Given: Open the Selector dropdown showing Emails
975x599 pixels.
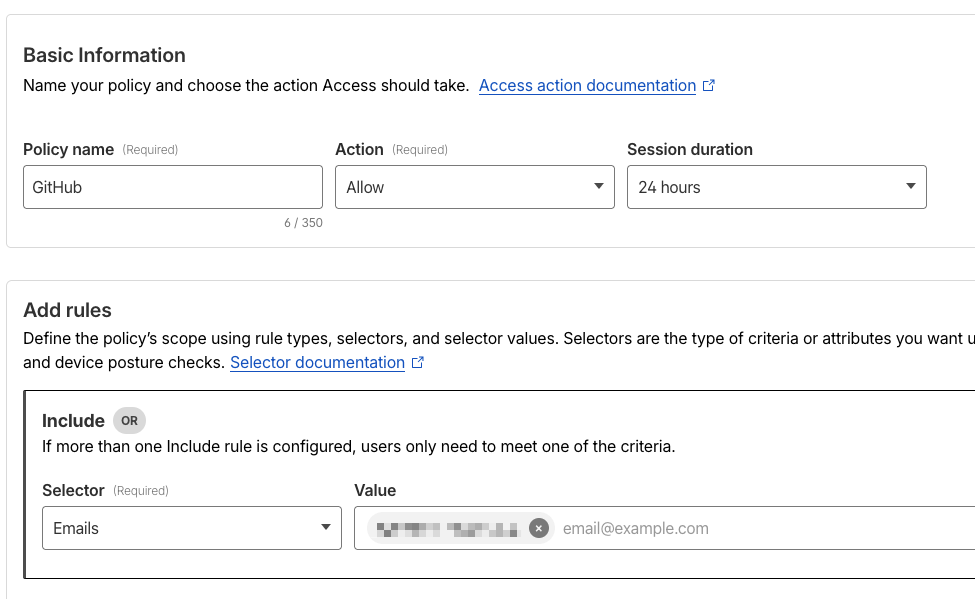Looking at the screenshot, I should 192,528.
